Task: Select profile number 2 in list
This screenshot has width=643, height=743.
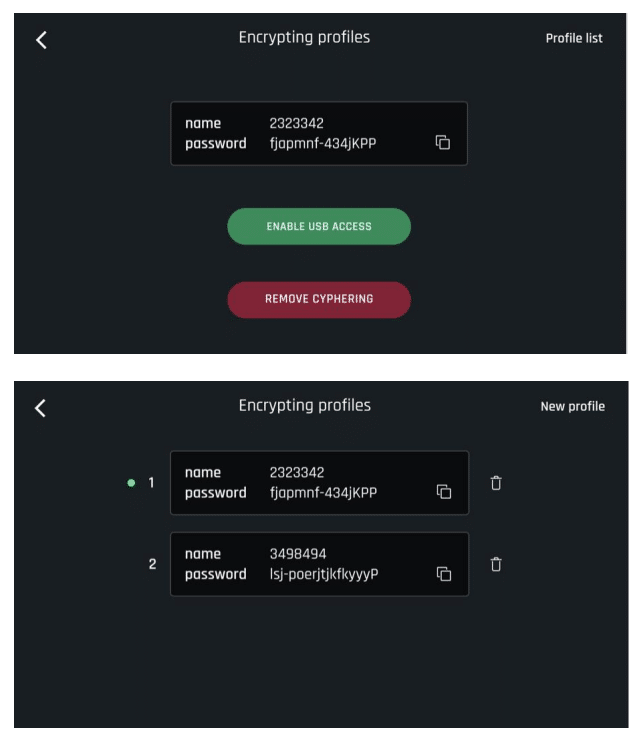Action: tap(152, 564)
